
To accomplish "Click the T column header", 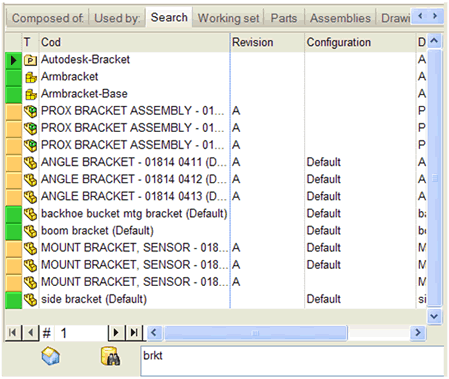I will (x=30, y=42).
